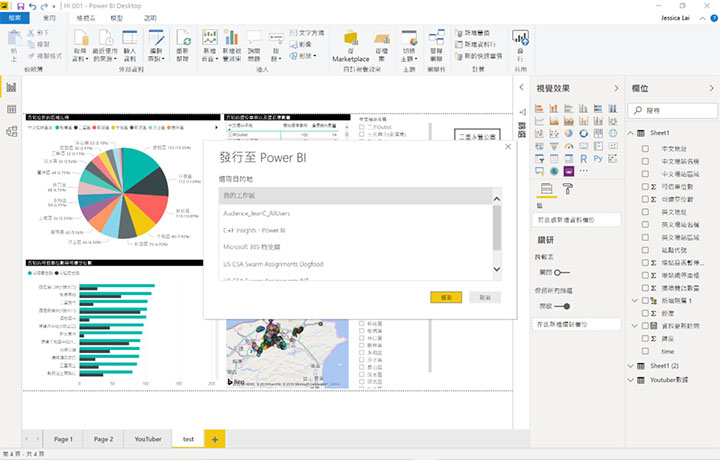This screenshot has height=460, width=720.
Task: Click Cancel (取消) button in dialog
Action: [485, 297]
